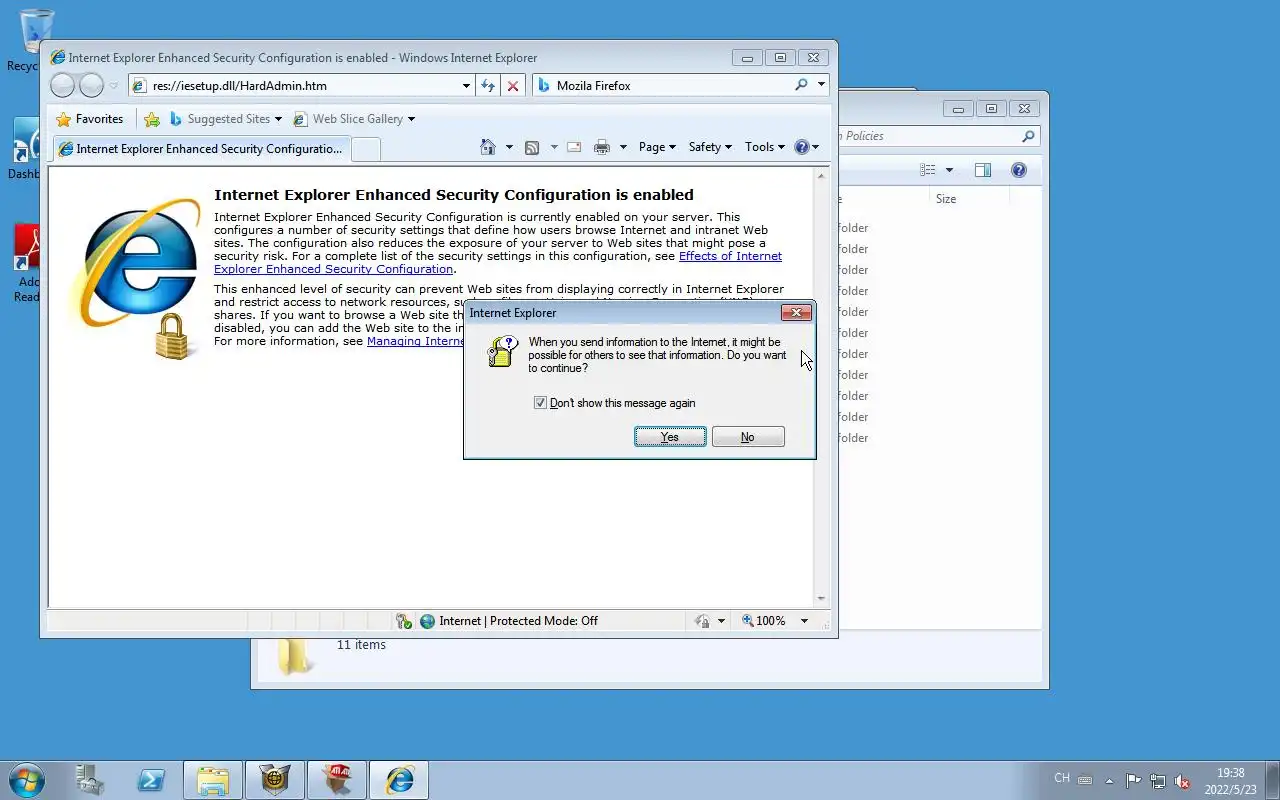Open the Page menu
This screenshot has width=1280, height=800.
(657, 147)
